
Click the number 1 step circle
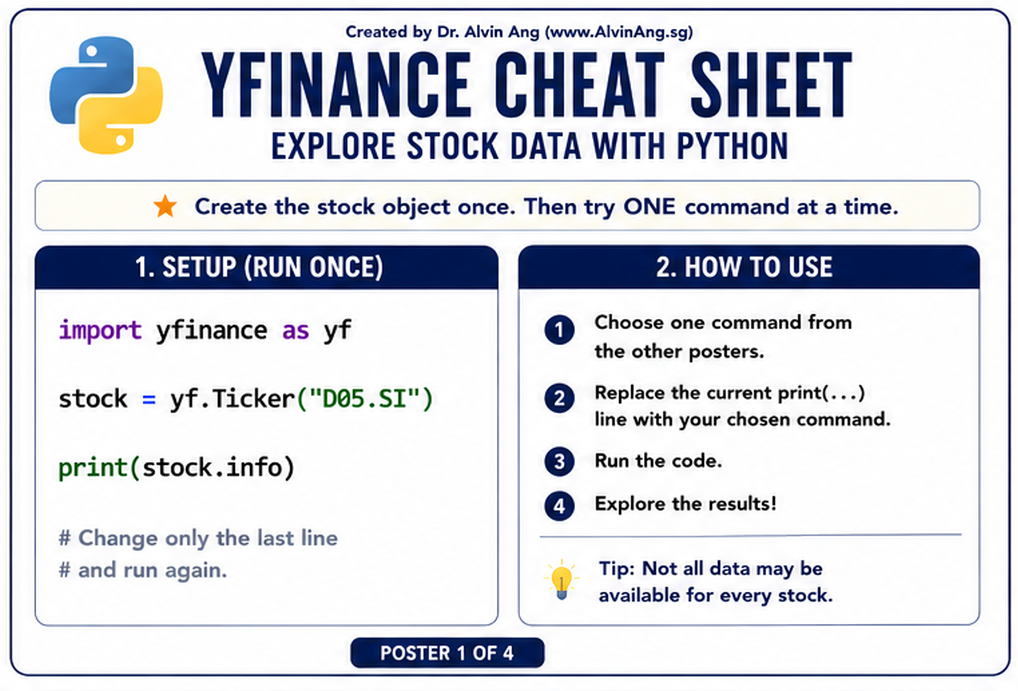(559, 330)
